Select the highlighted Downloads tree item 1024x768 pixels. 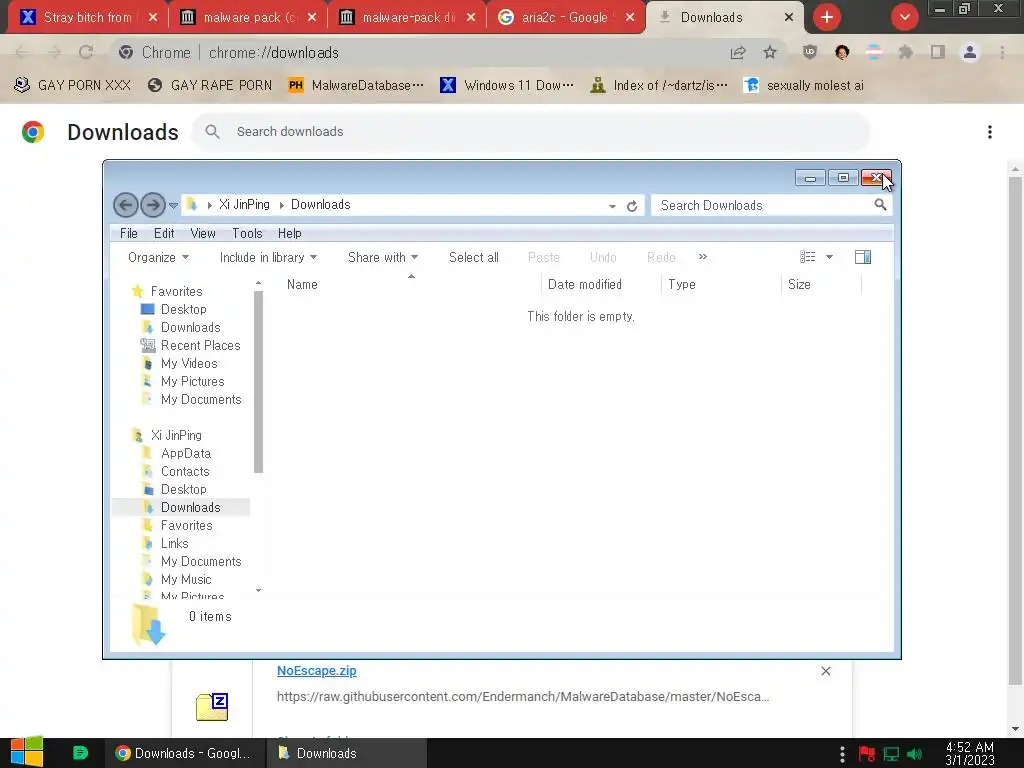pyautogui.click(x=181, y=507)
